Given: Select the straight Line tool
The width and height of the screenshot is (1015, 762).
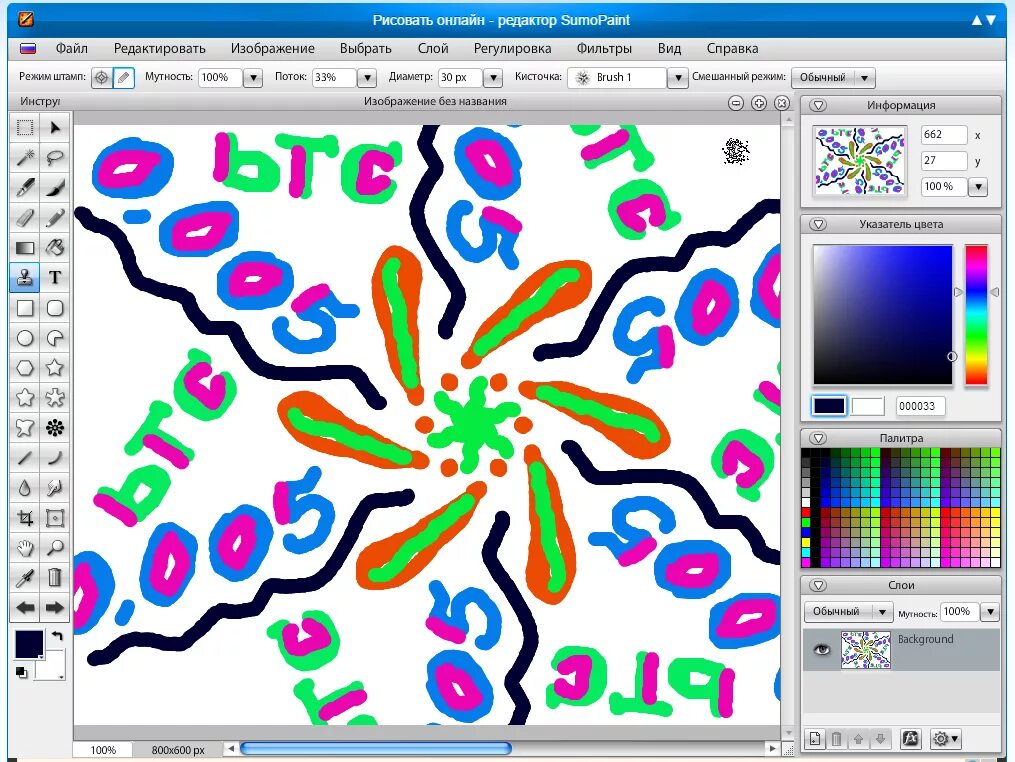Looking at the screenshot, I should click(x=25, y=458).
